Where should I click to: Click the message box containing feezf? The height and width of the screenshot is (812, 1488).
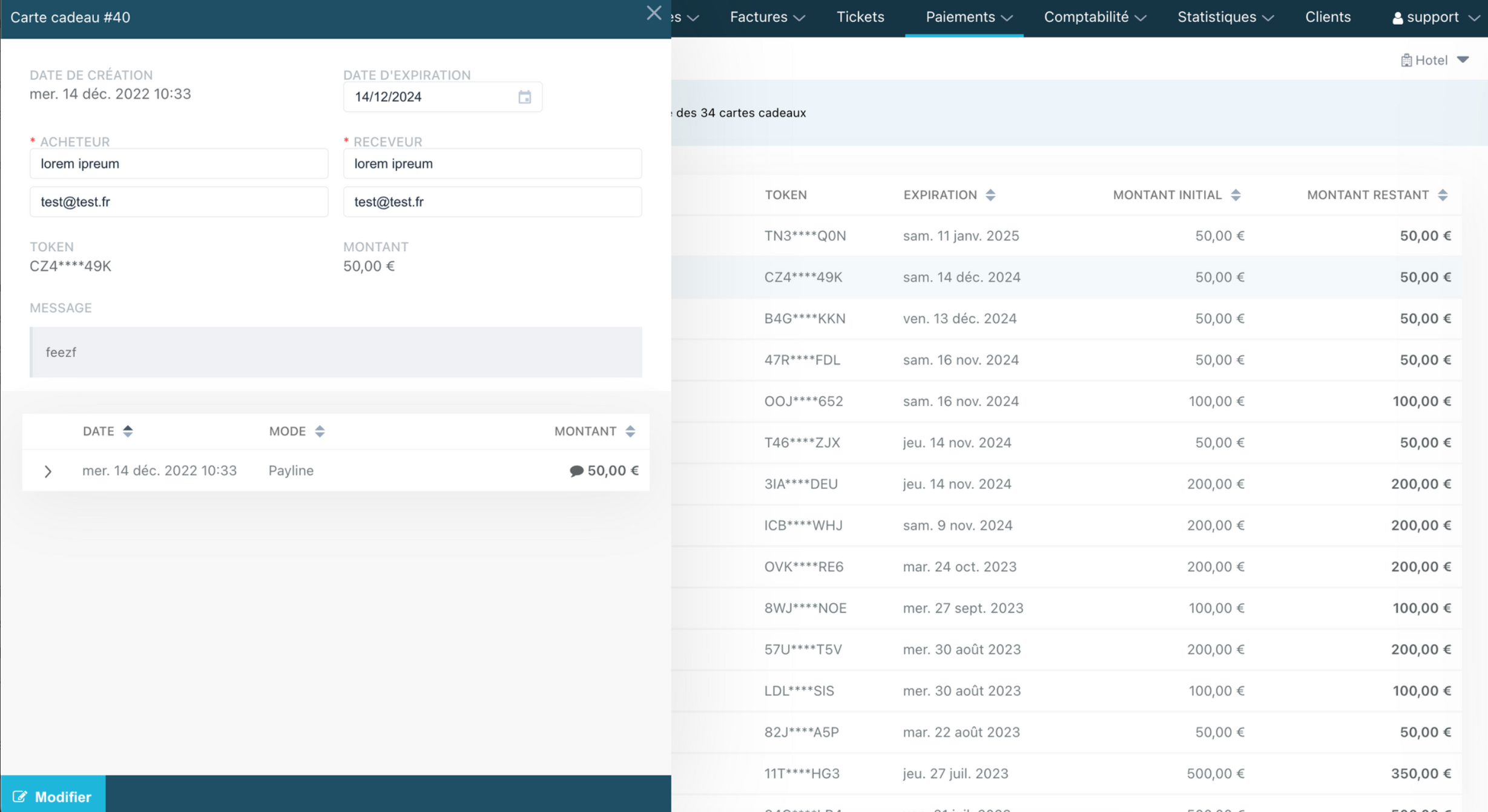click(336, 352)
